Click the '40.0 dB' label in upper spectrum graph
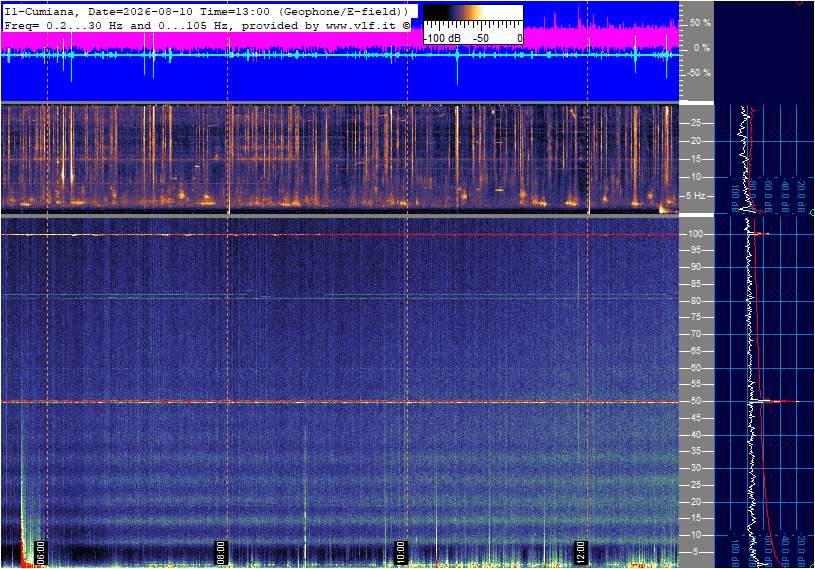The image size is (815, 569). pos(785,195)
